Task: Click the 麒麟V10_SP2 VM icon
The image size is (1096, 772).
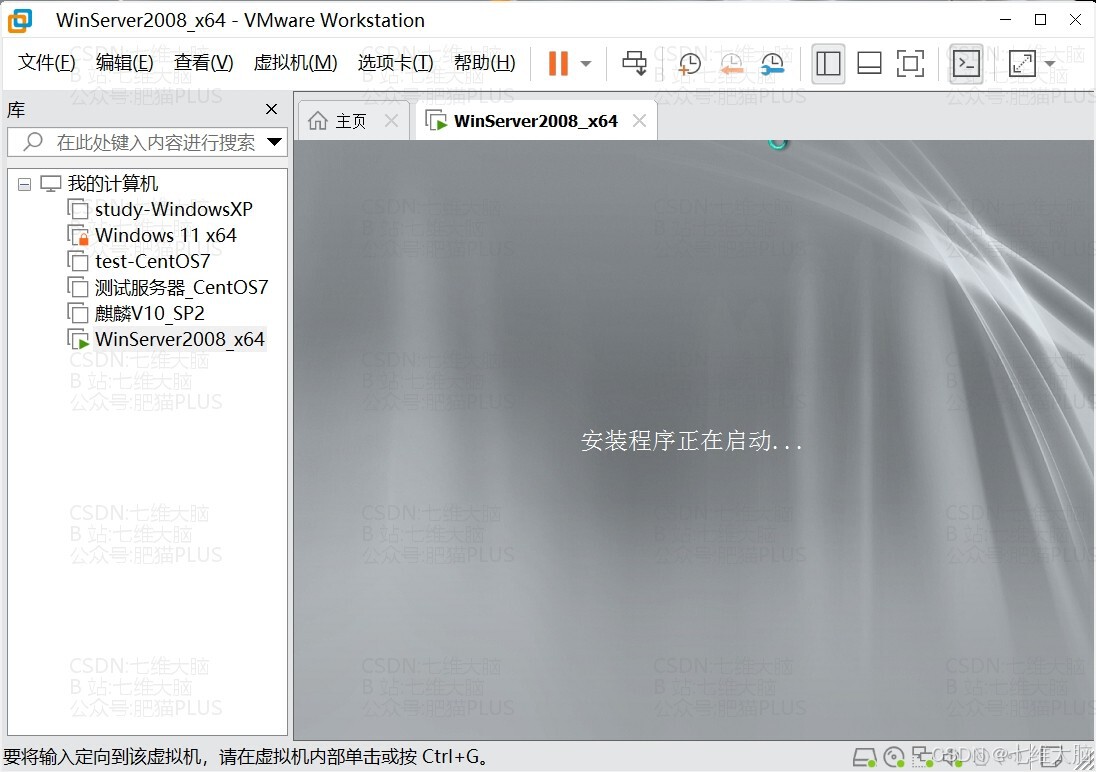Action: (78, 313)
